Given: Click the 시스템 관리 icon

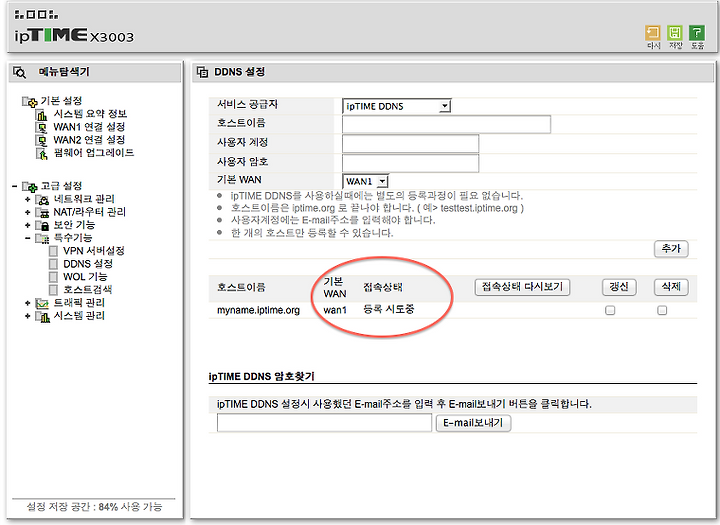Looking at the screenshot, I should tap(42, 316).
